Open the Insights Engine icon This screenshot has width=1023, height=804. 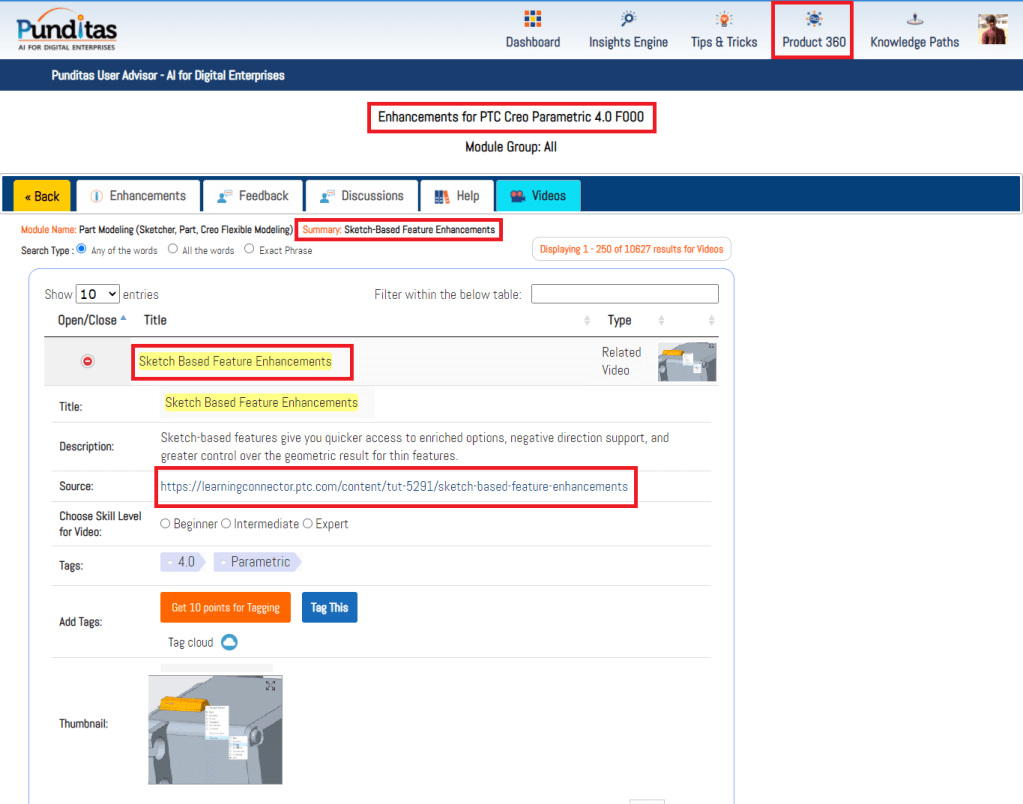(628, 19)
